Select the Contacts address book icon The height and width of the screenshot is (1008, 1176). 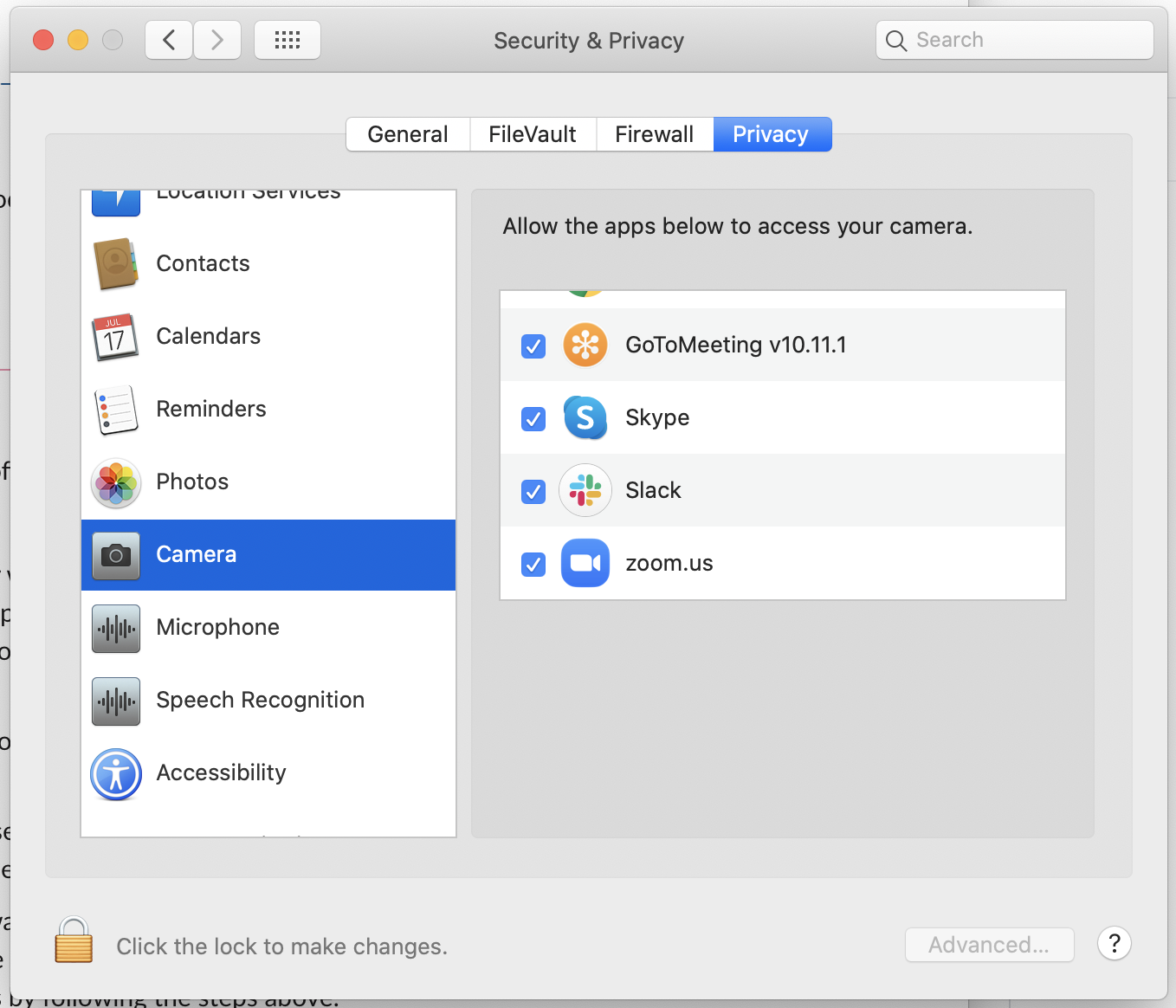pyautogui.click(x=115, y=264)
